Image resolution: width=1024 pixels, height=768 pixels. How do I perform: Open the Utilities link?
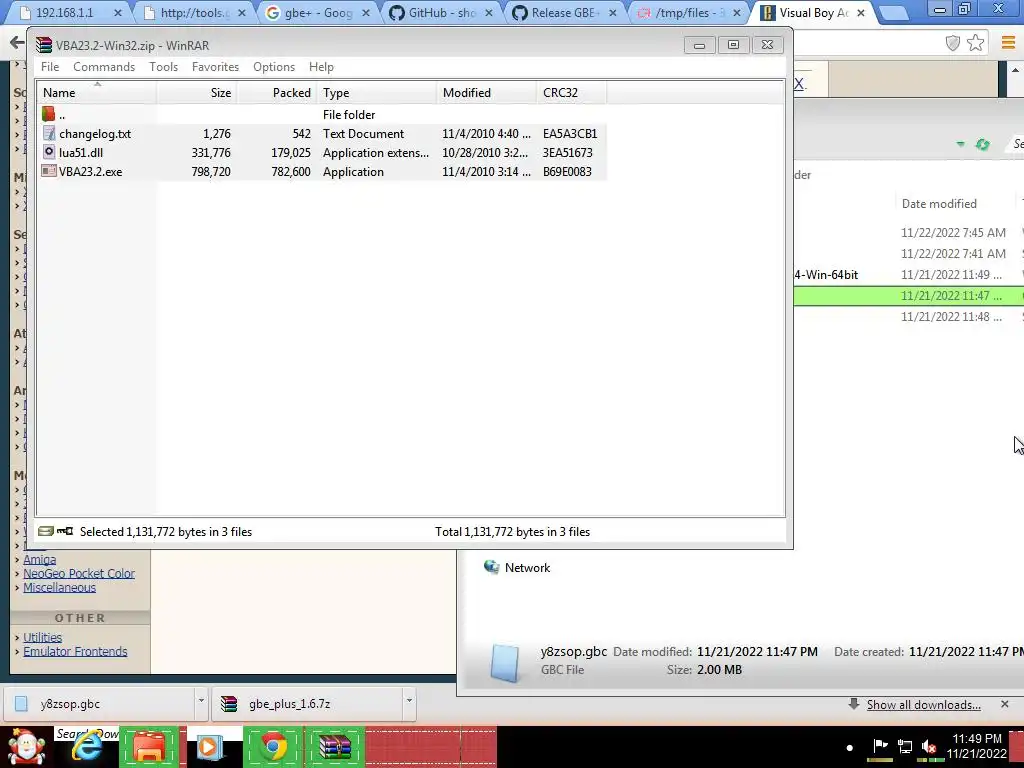42,637
